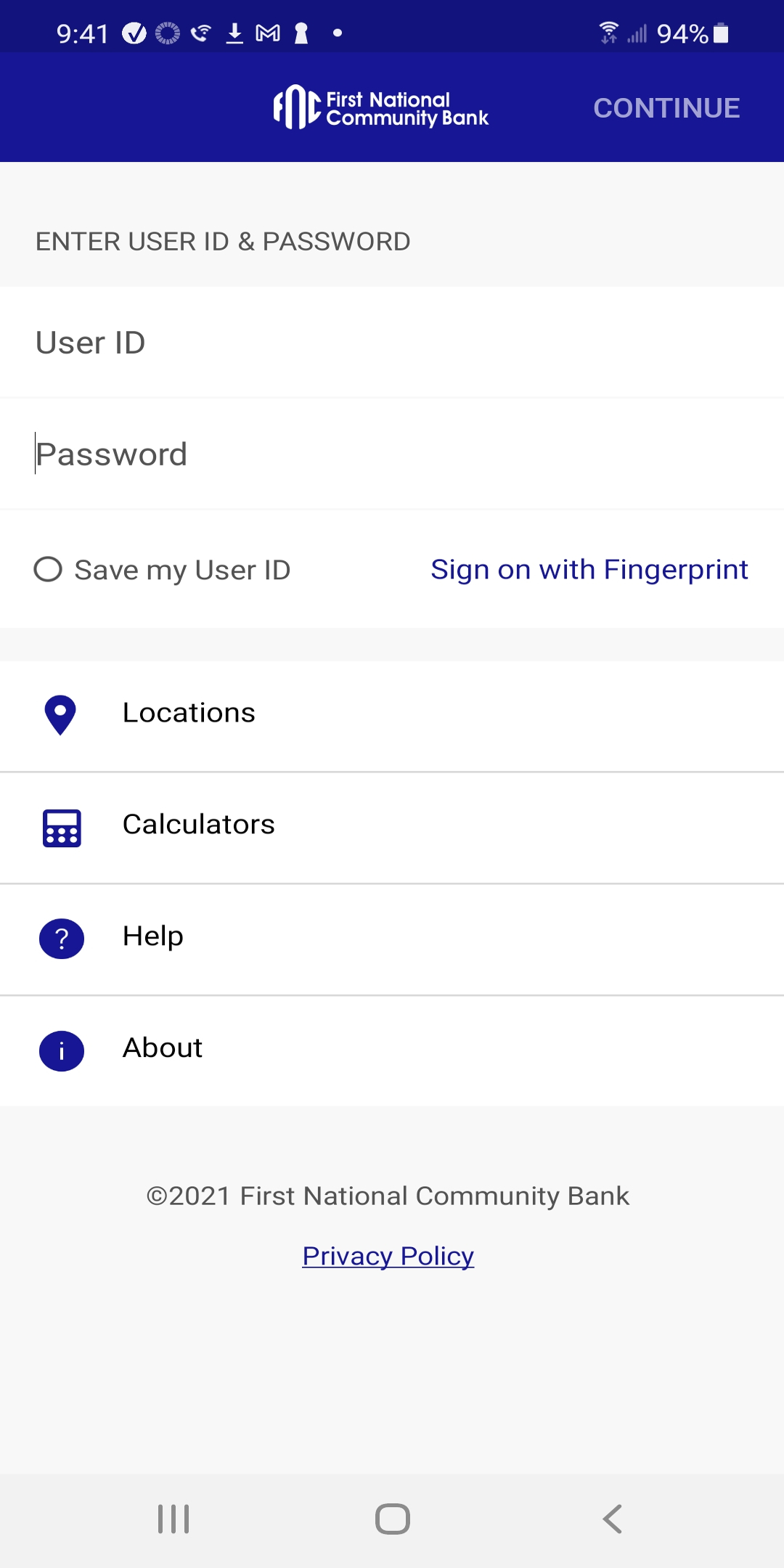The height and width of the screenshot is (1568, 784).
Task: Open the Locations menu item
Action: tap(392, 716)
